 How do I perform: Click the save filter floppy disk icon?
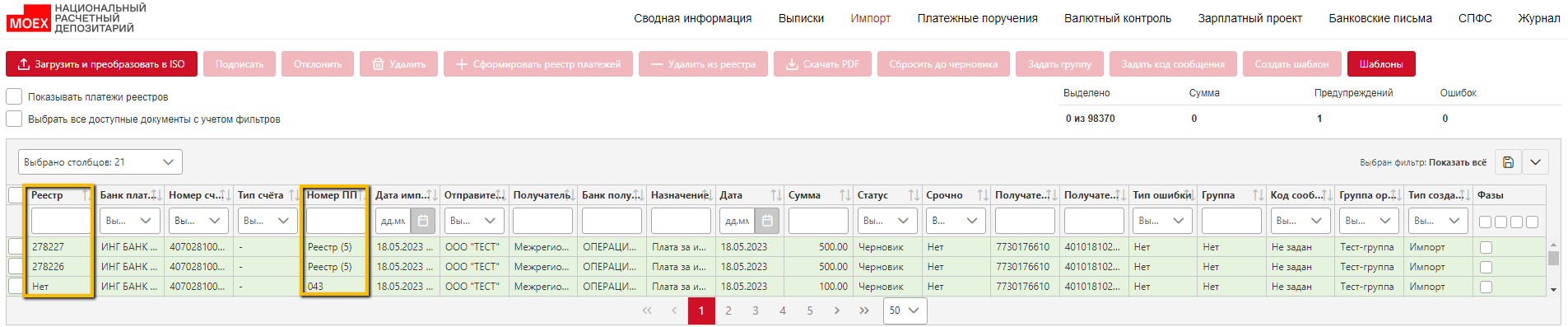point(1508,162)
